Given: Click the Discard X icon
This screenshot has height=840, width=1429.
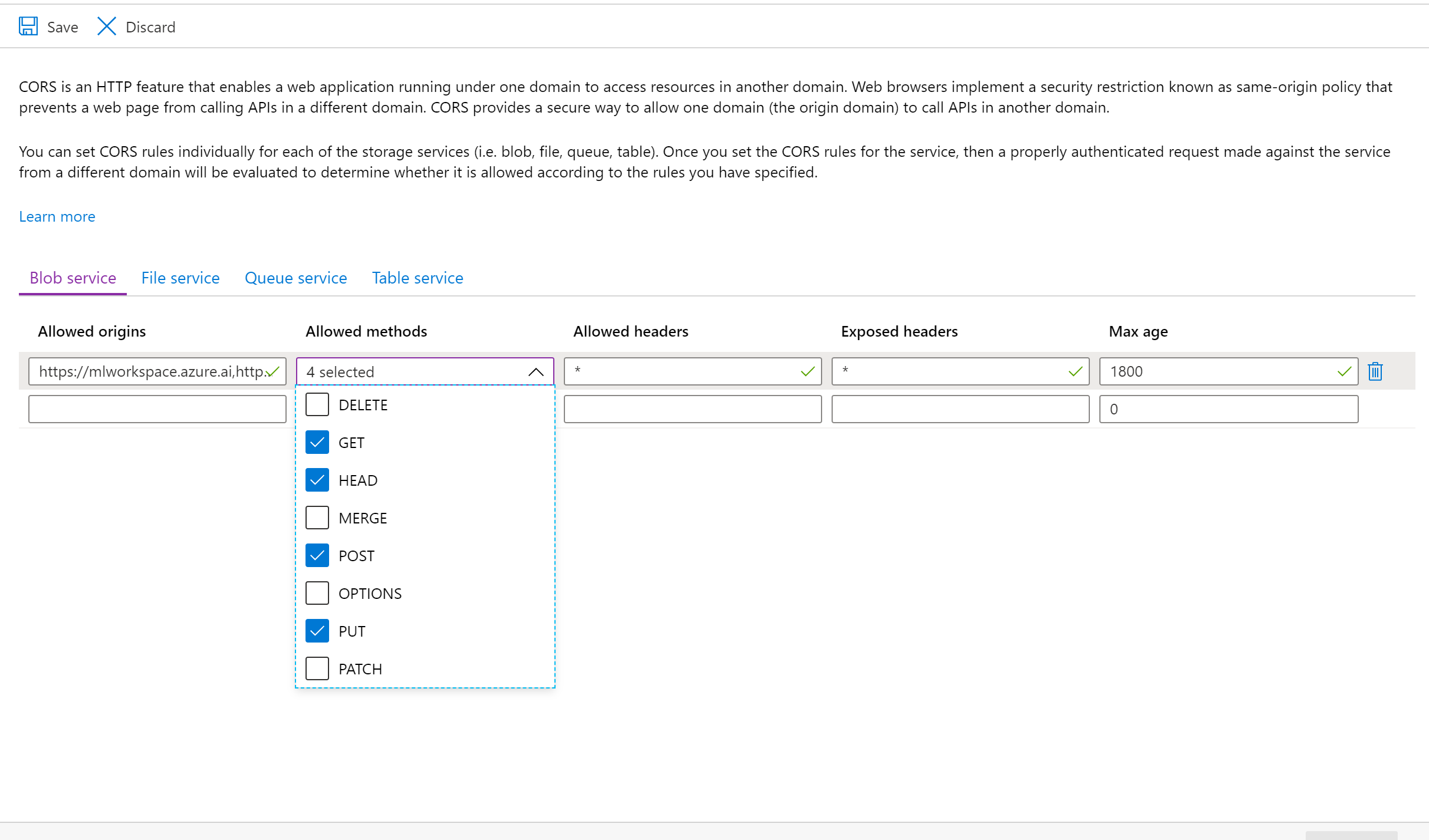Looking at the screenshot, I should (107, 27).
